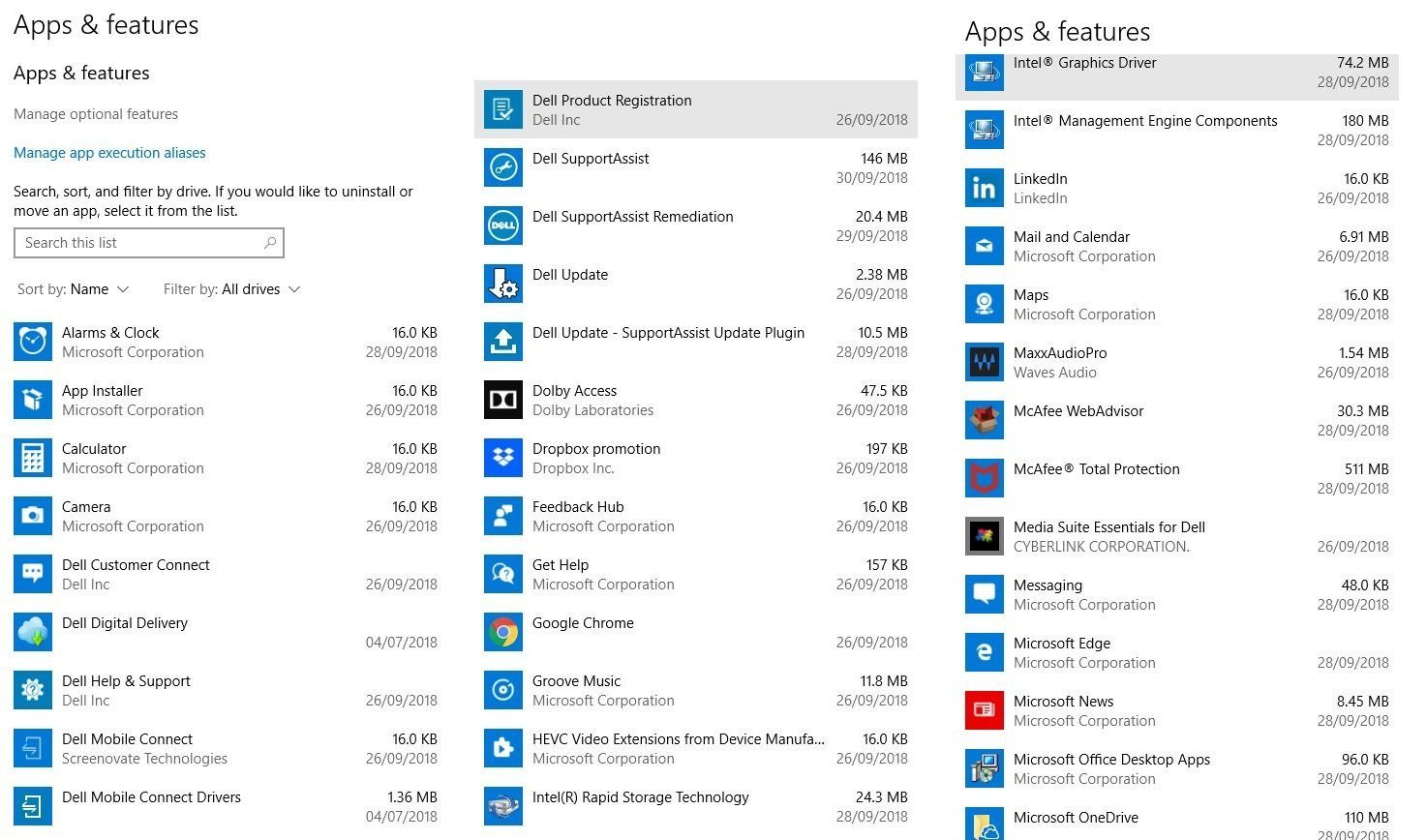The width and height of the screenshot is (1427, 840).
Task: Select the McAfee Total Protection app name
Action: [x=1097, y=469]
